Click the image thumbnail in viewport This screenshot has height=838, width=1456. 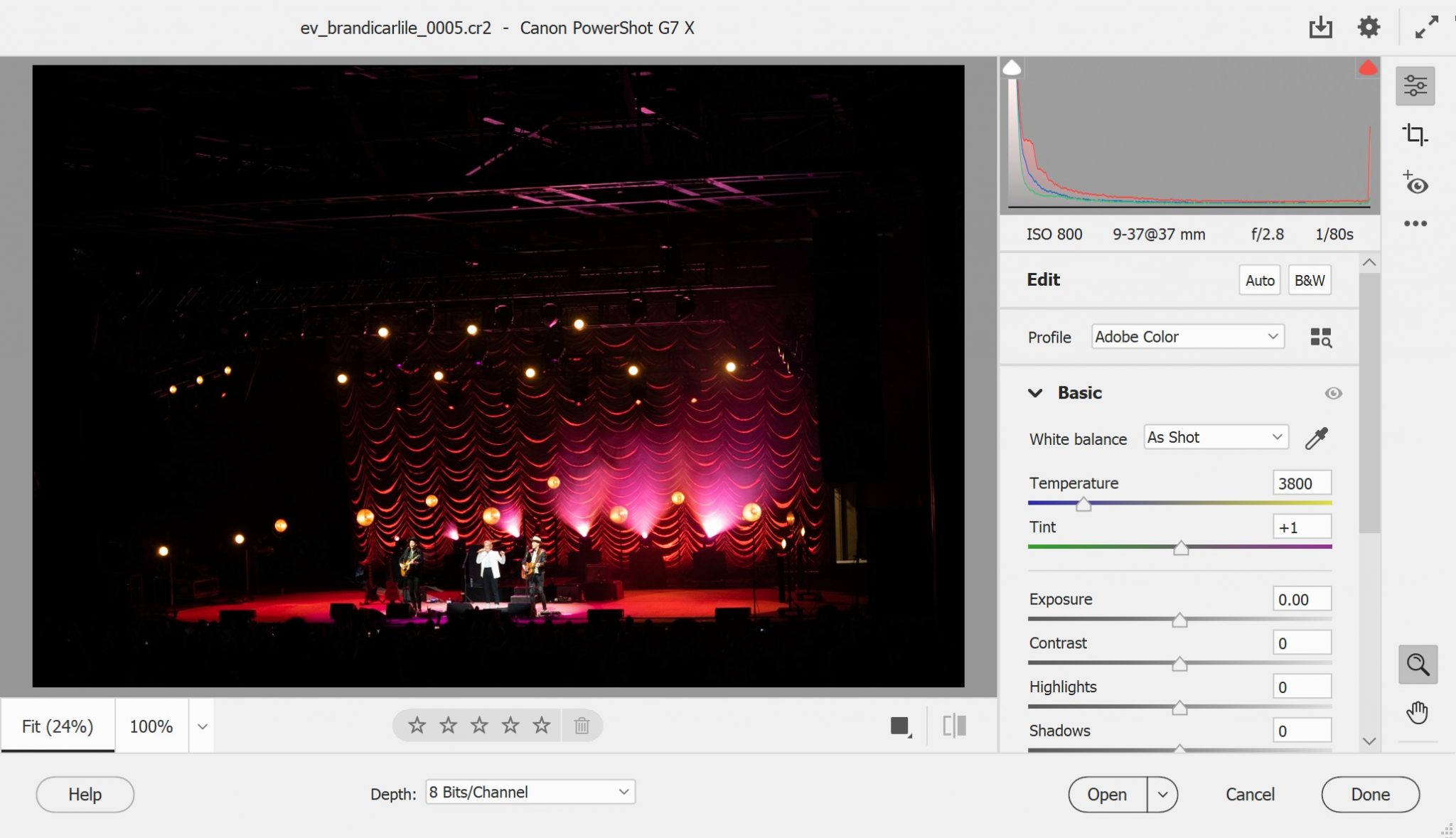tap(498, 376)
